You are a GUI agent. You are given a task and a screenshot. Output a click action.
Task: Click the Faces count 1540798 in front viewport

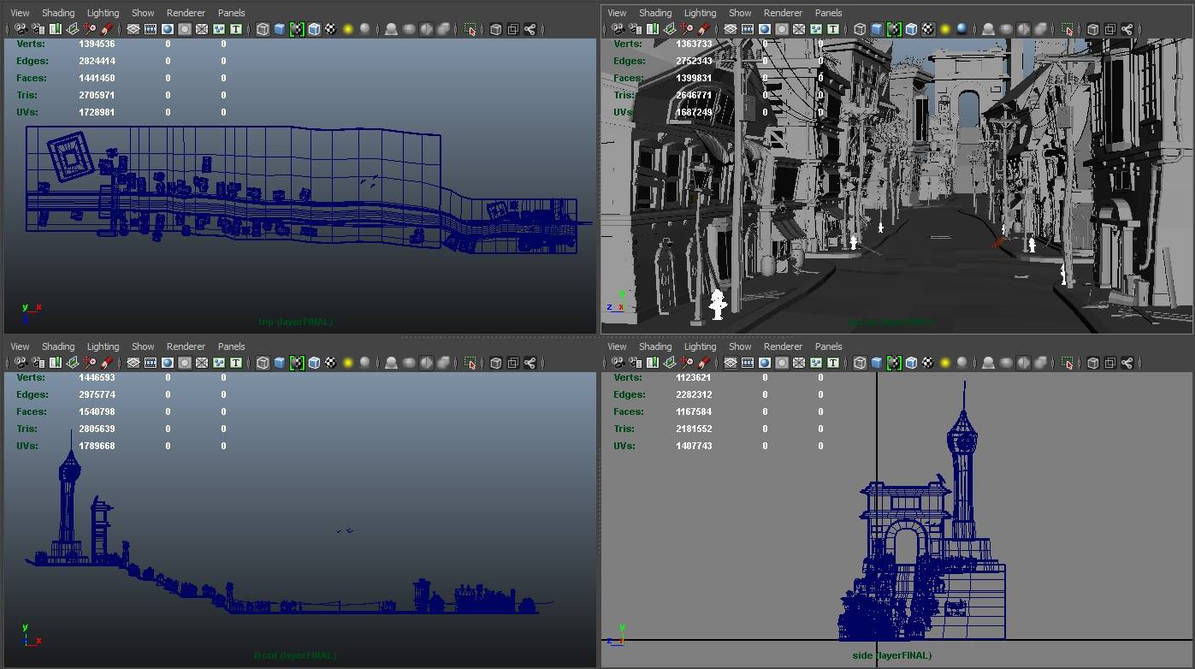tap(97, 411)
